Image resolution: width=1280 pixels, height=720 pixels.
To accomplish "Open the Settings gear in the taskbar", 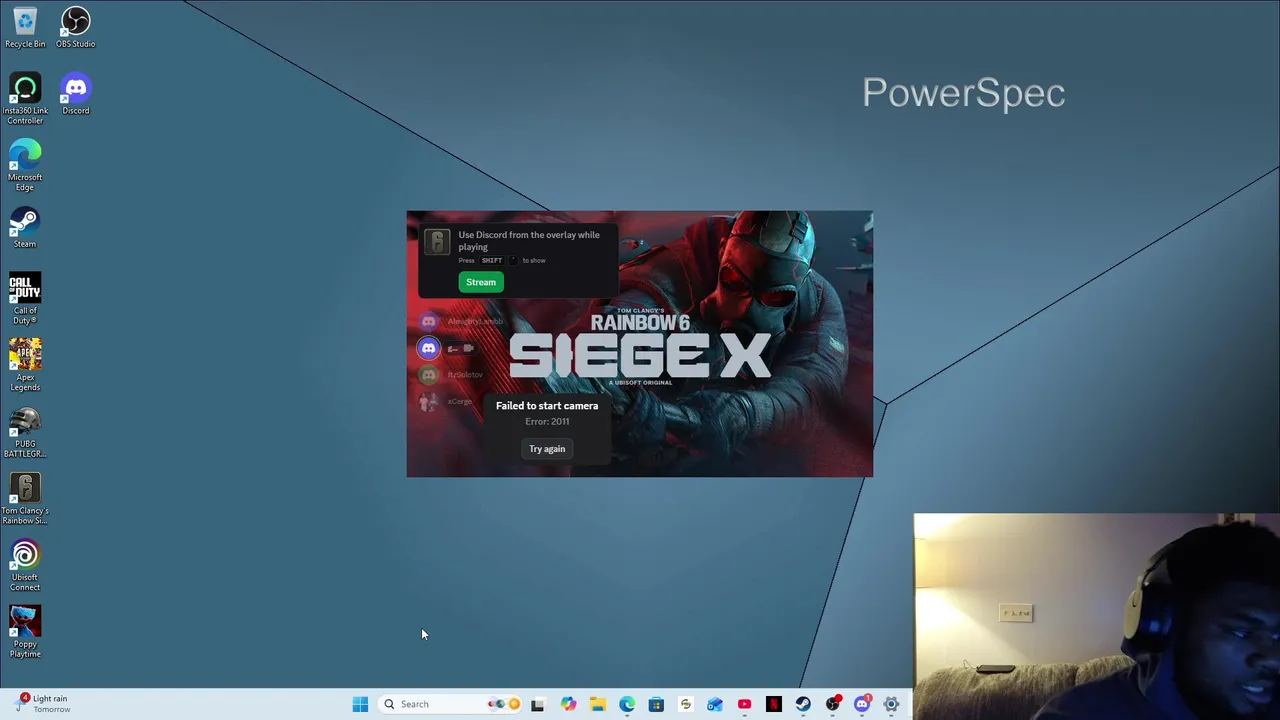I will [x=891, y=704].
